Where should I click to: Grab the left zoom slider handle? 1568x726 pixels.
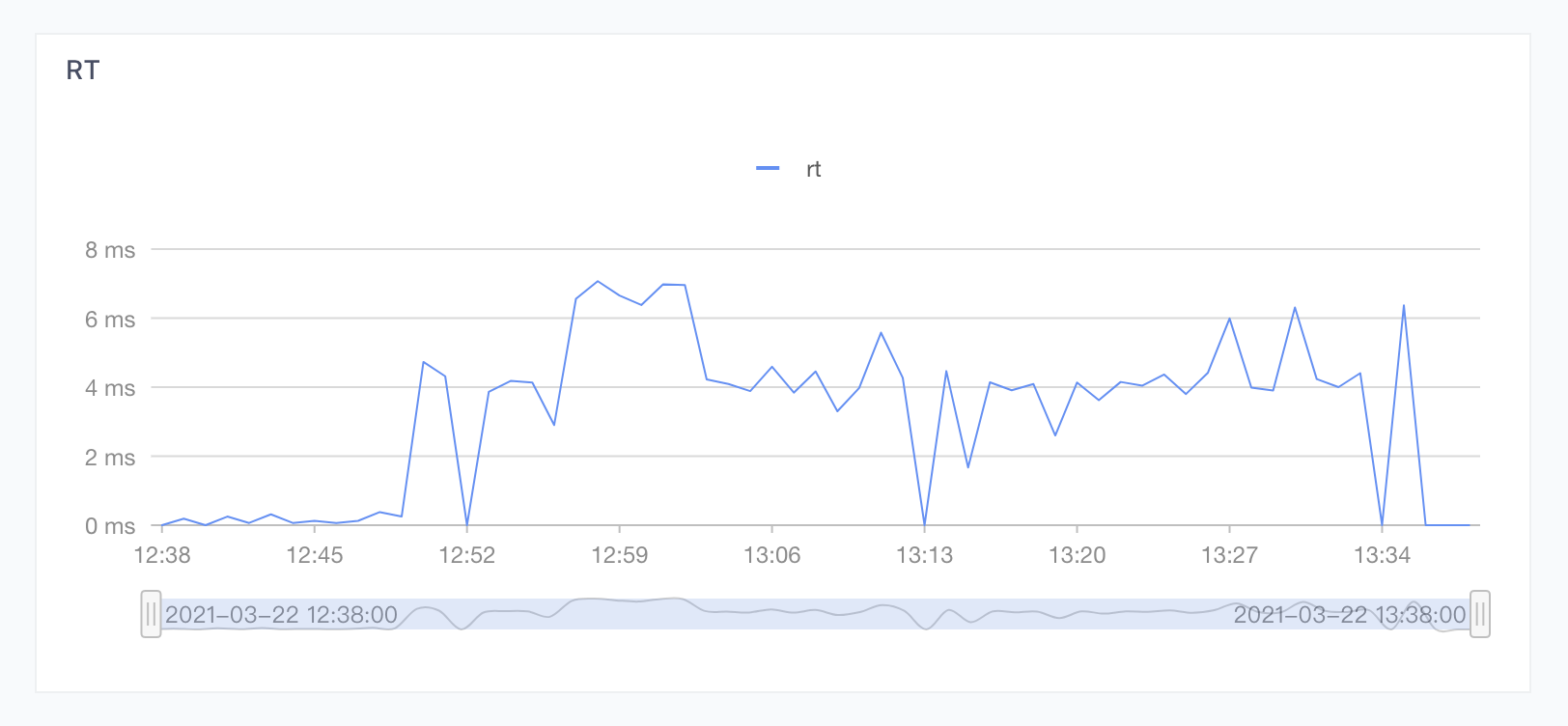[151, 614]
